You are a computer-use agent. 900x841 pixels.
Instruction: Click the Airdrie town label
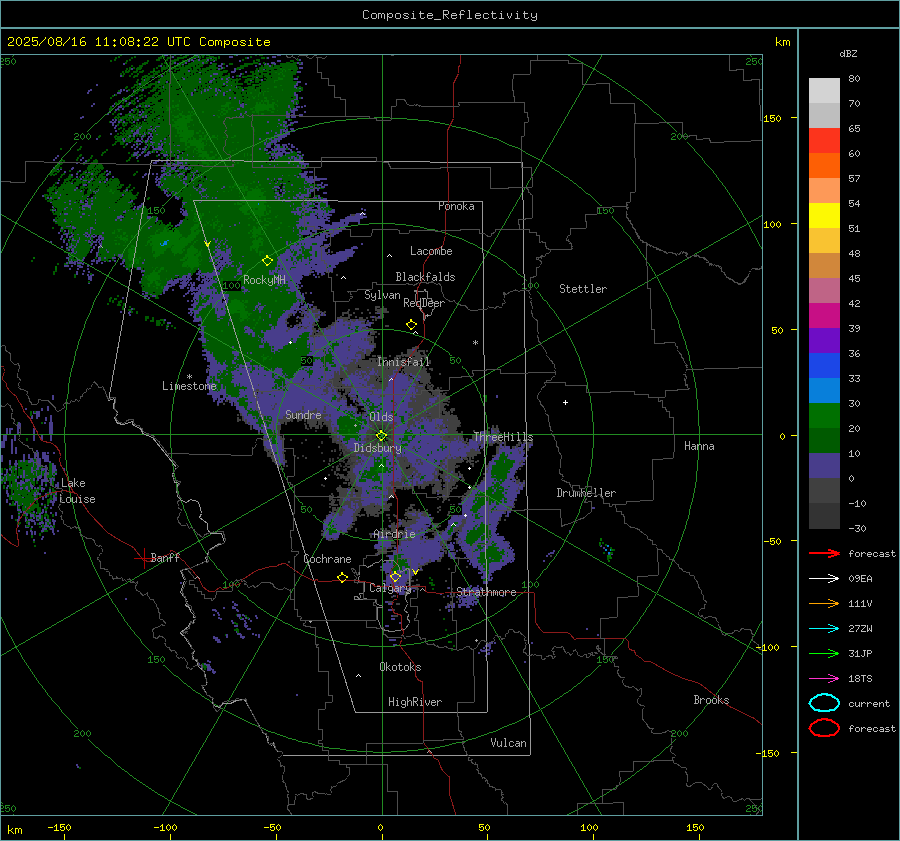[394, 534]
